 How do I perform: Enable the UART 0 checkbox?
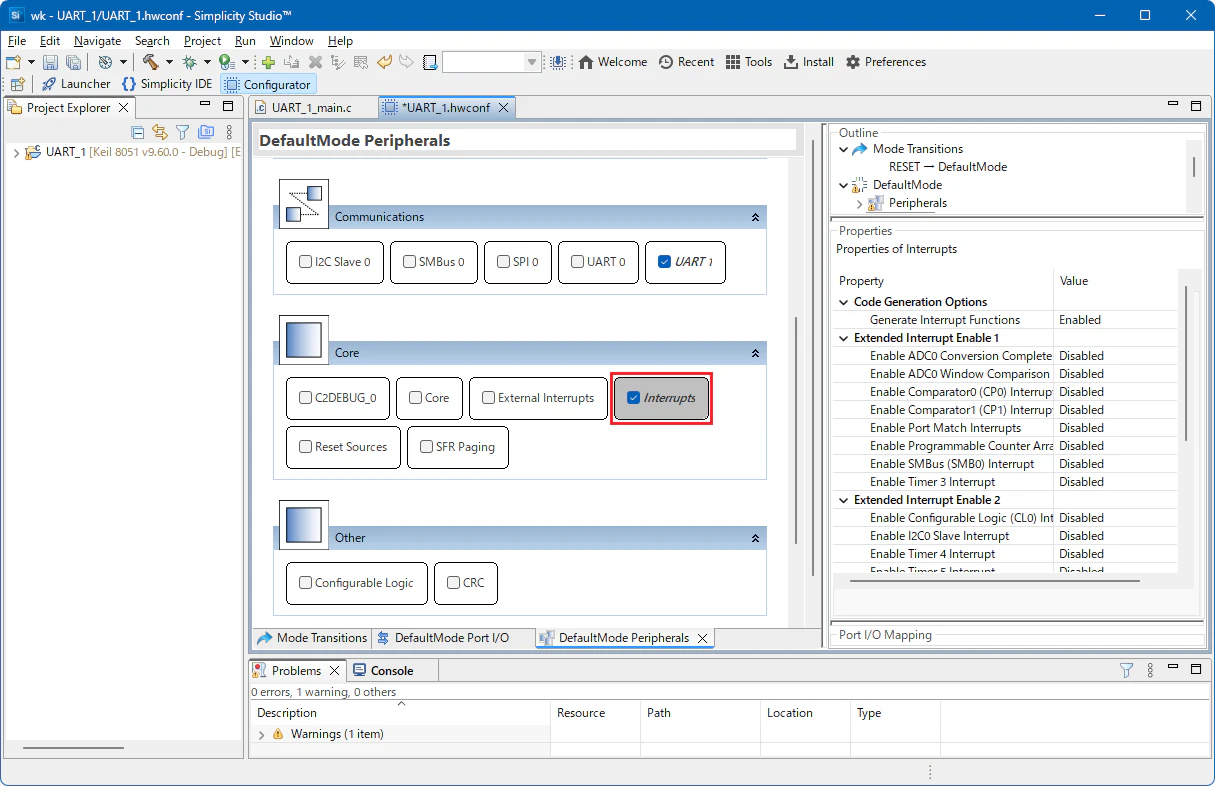pos(577,262)
